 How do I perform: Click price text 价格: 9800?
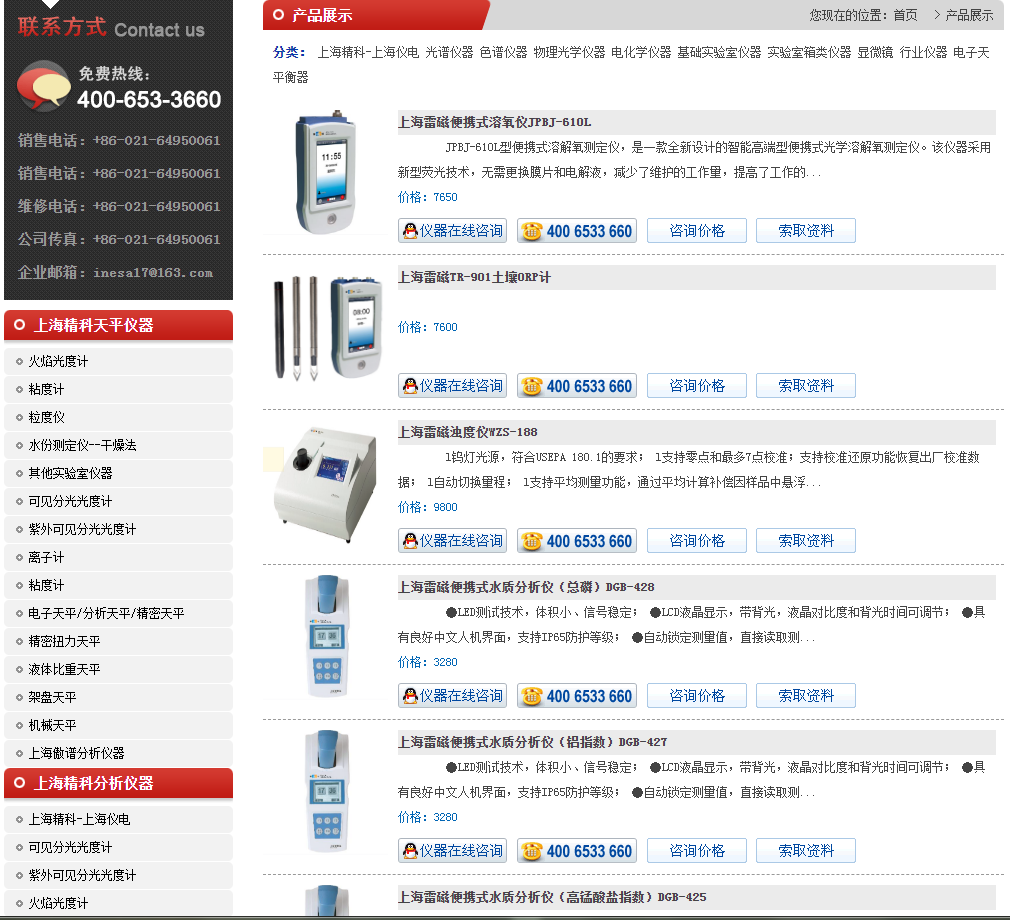coord(427,507)
